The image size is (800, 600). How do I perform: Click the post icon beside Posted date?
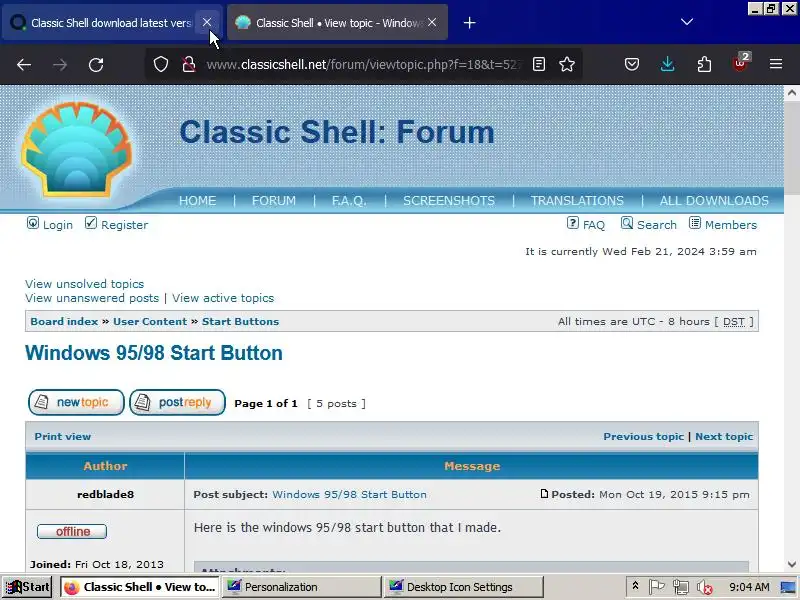tap(544, 494)
